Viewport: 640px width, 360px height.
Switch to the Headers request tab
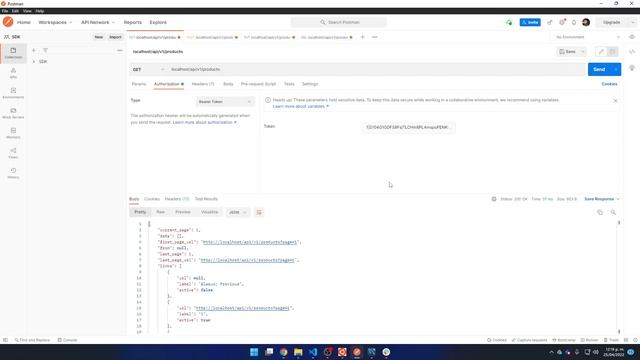[203, 84]
